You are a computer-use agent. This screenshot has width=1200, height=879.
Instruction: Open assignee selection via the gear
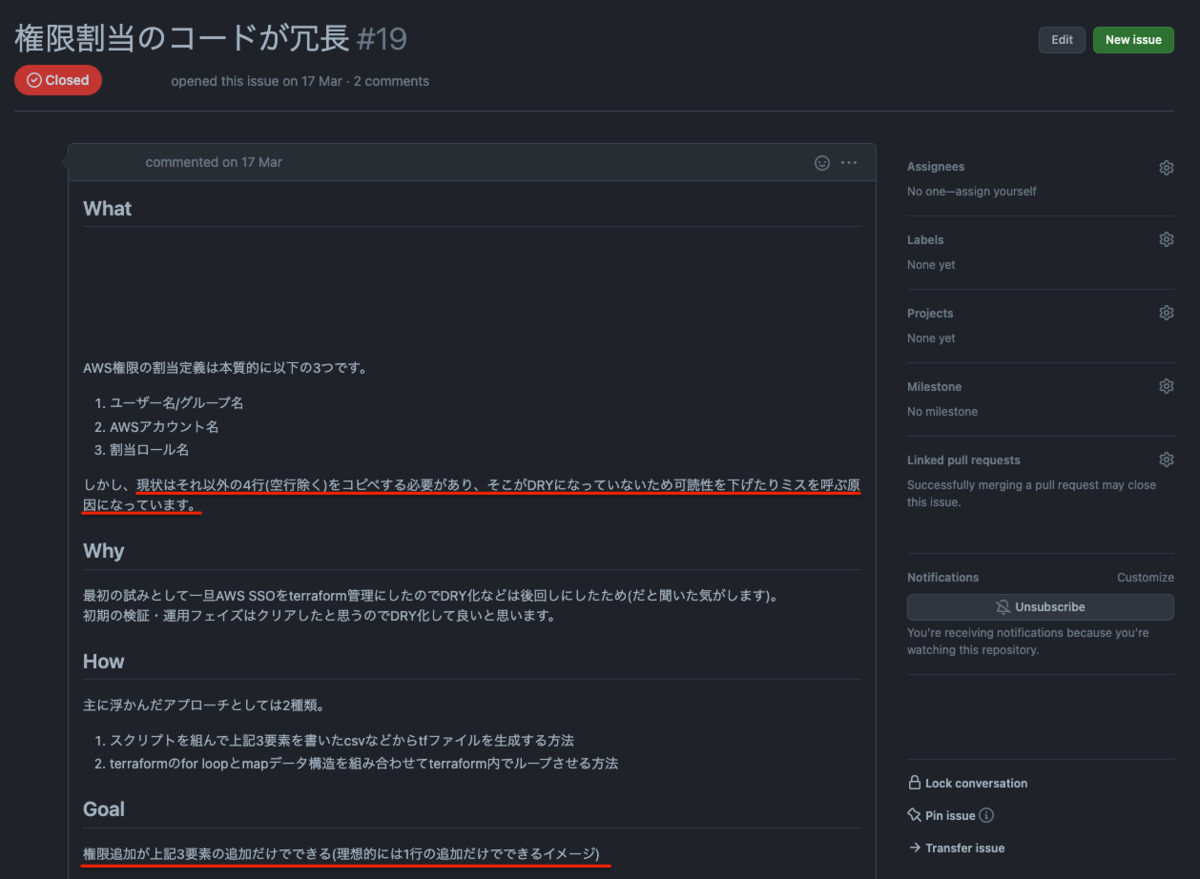[1166, 167]
